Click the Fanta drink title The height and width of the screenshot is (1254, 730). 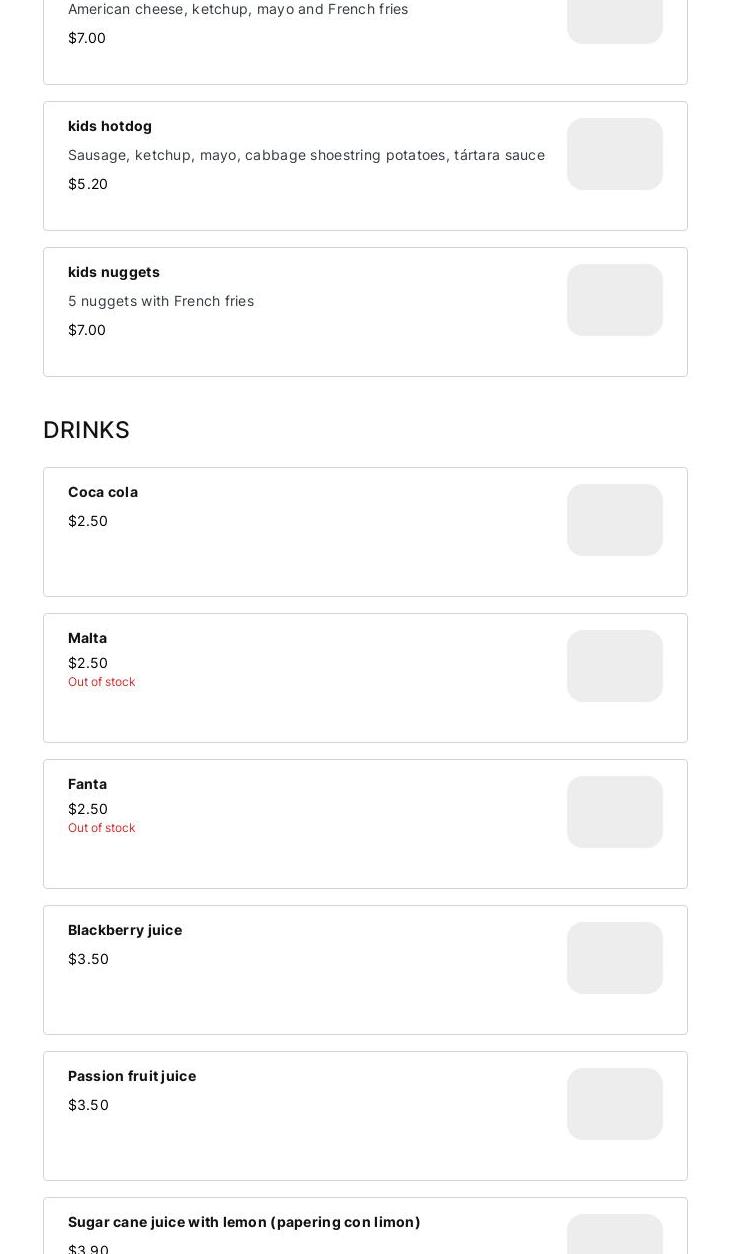(x=87, y=784)
